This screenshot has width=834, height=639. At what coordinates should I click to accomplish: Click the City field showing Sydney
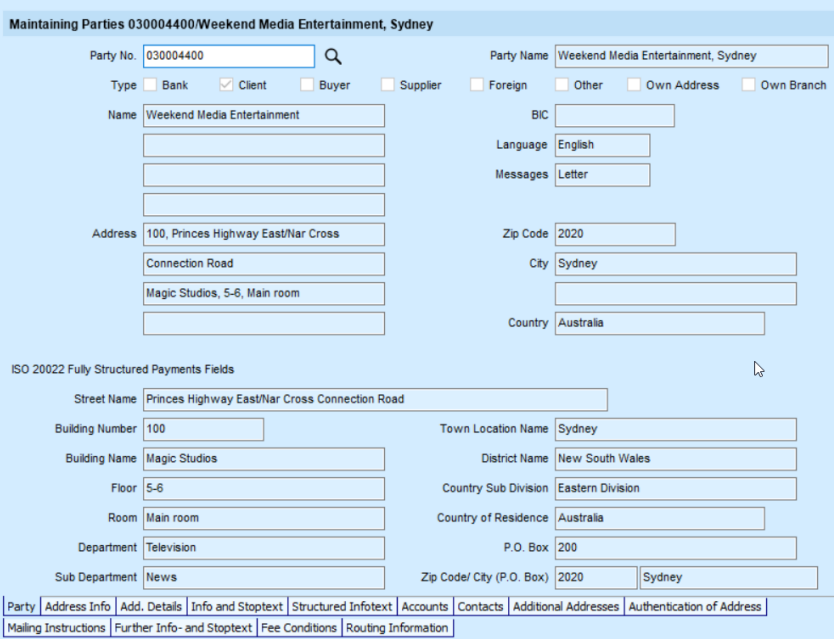[675, 264]
